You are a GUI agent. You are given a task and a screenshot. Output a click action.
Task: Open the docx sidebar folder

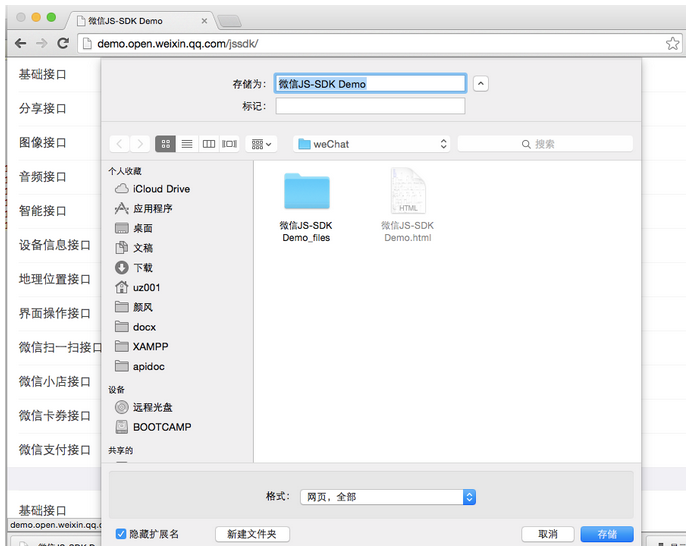(136, 327)
